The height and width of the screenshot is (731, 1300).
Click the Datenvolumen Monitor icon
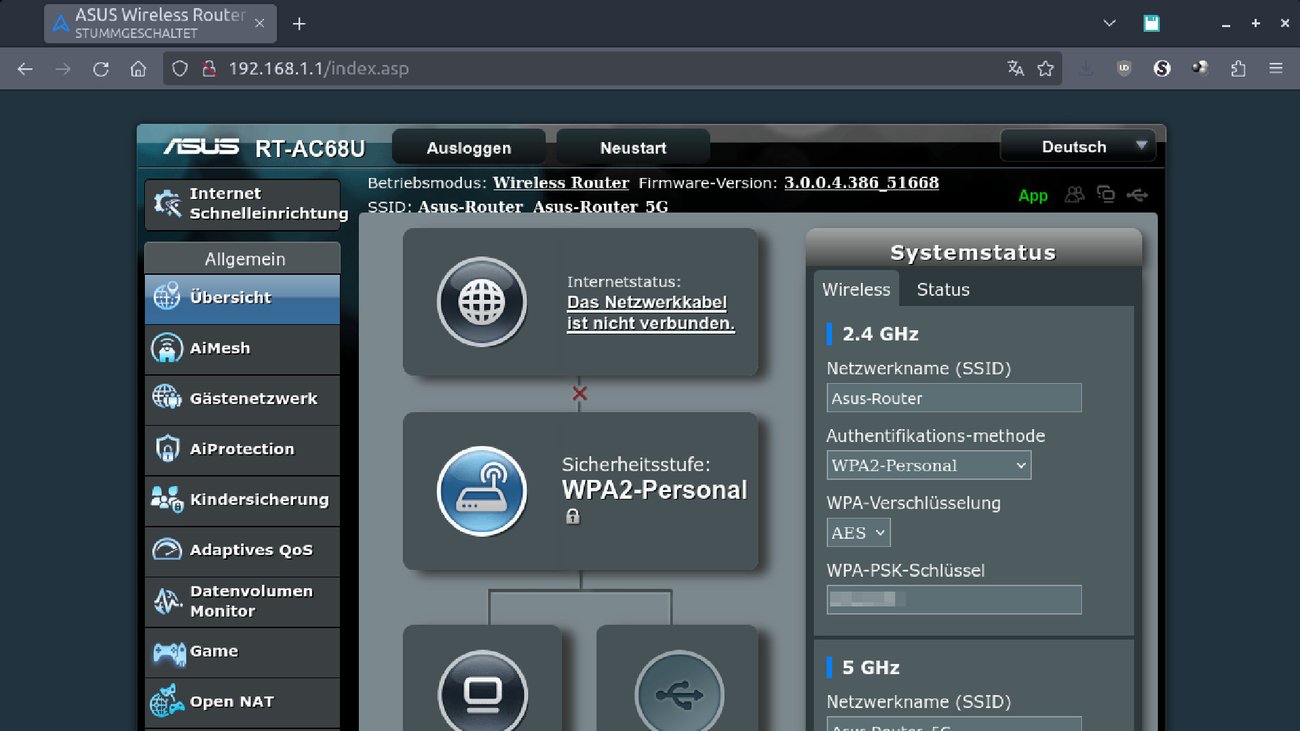[x=166, y=600]
